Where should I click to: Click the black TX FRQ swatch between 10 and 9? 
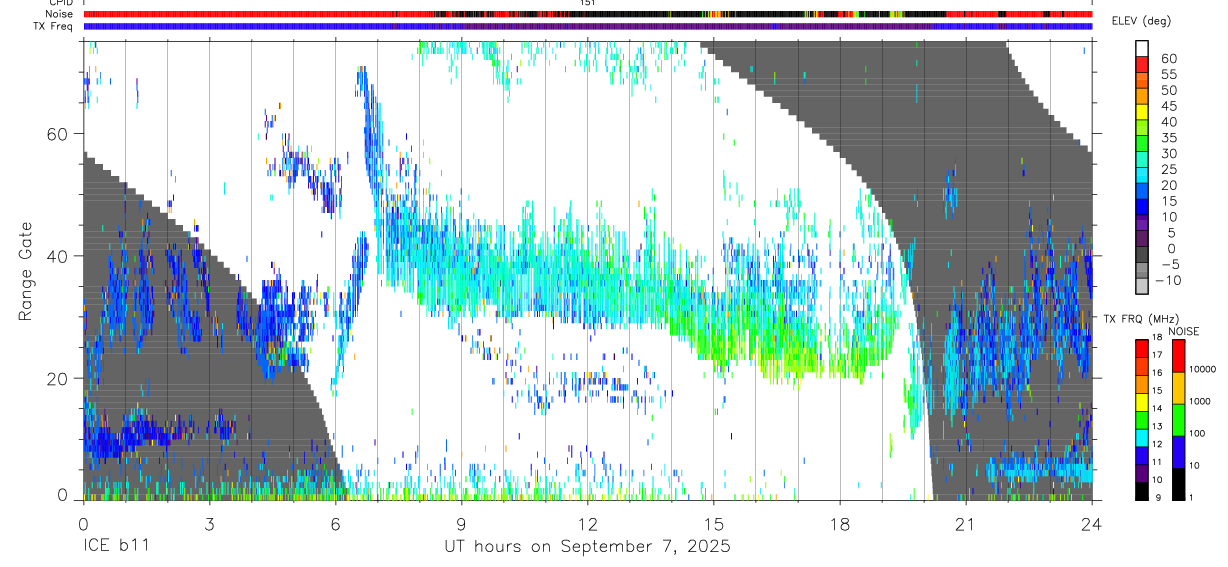tap(1142, 490)
